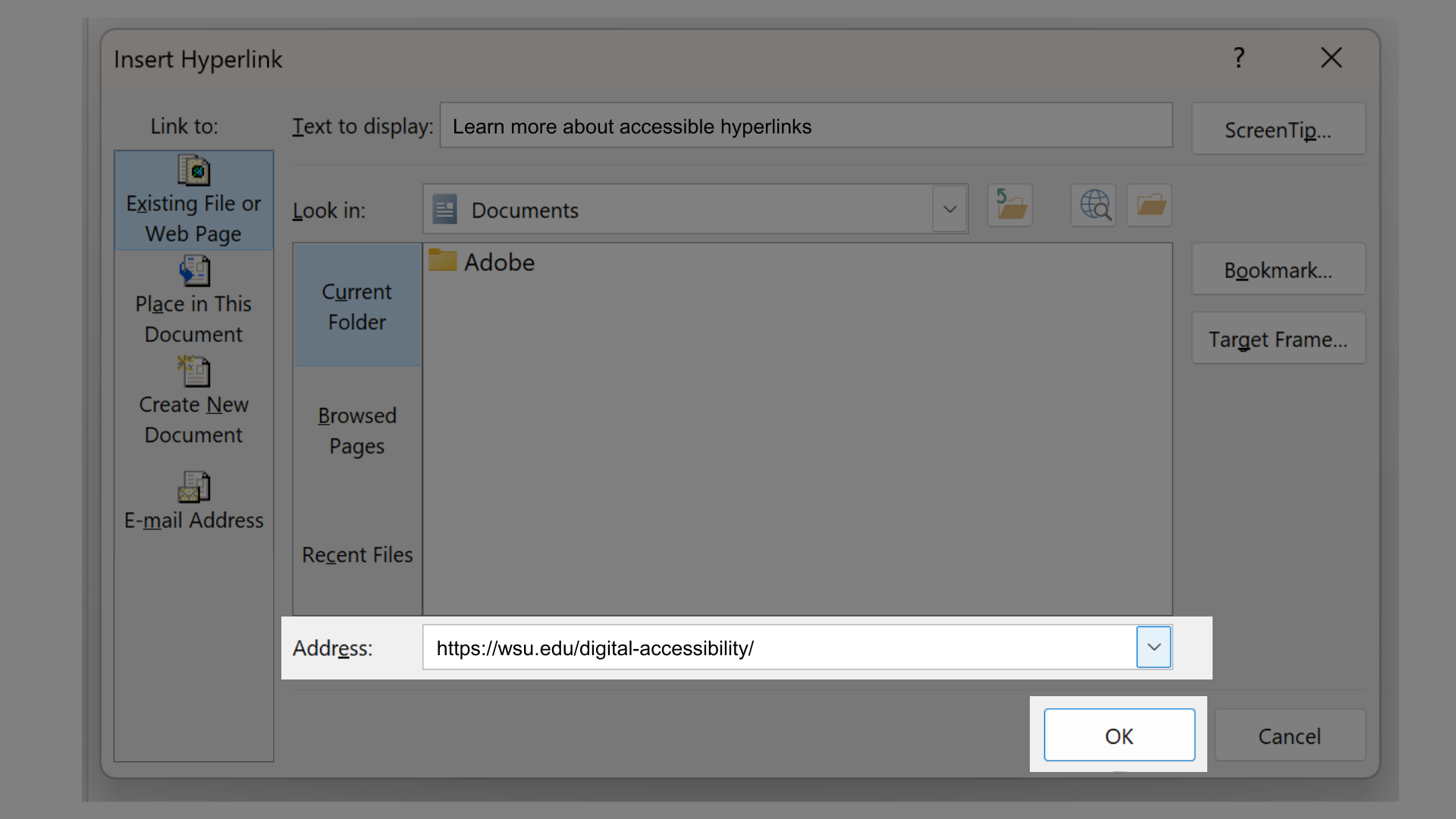Click inside the Text to display field
Screen dimensions: 1456x819
(804, 126)
